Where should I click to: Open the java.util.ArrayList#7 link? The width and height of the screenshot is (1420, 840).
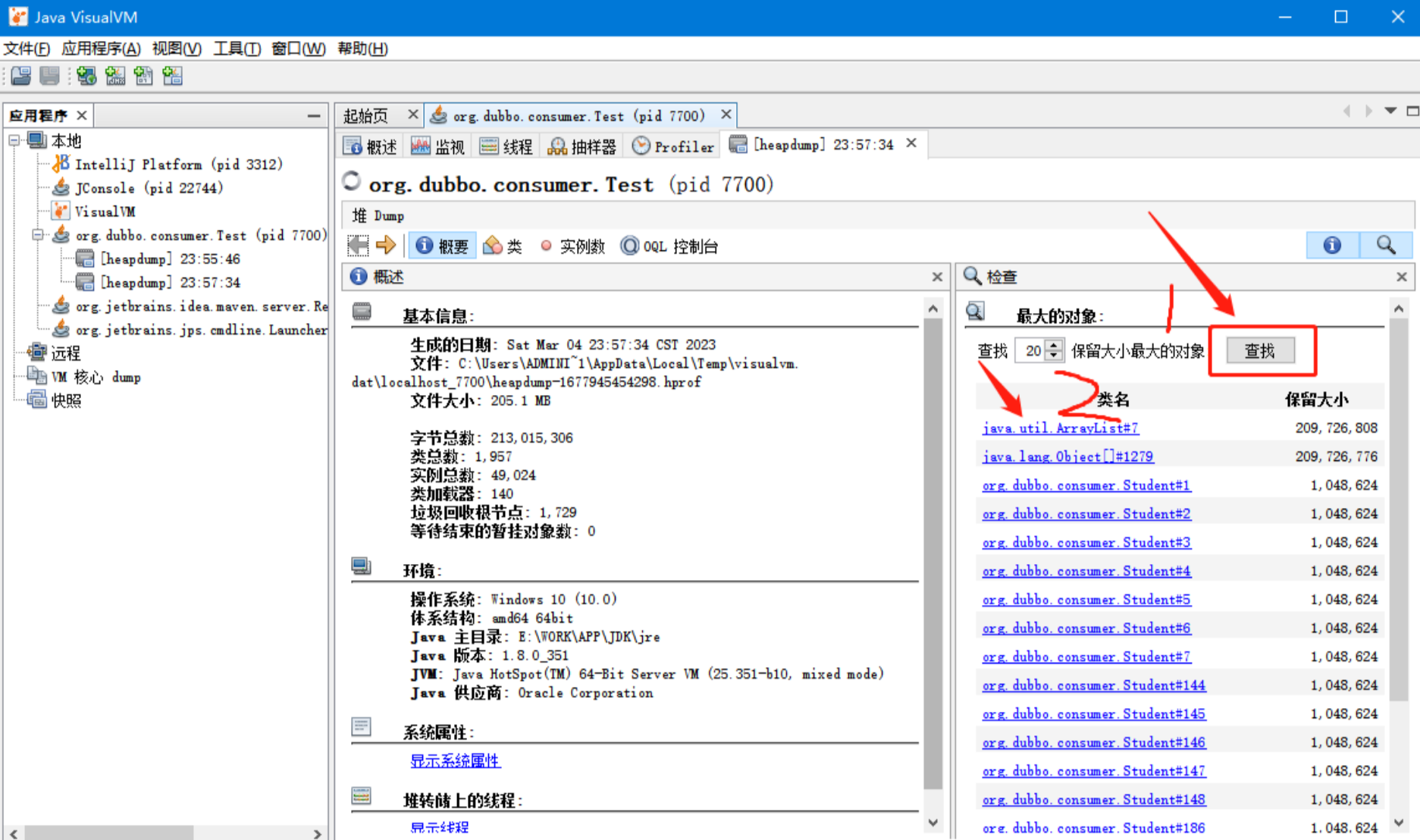(1060, 428)
